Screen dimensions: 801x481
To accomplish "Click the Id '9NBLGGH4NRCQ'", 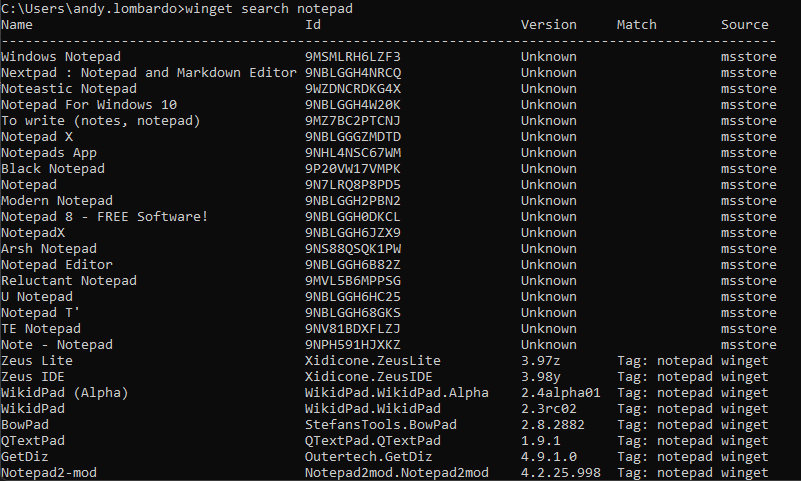I will coord(353,73).
